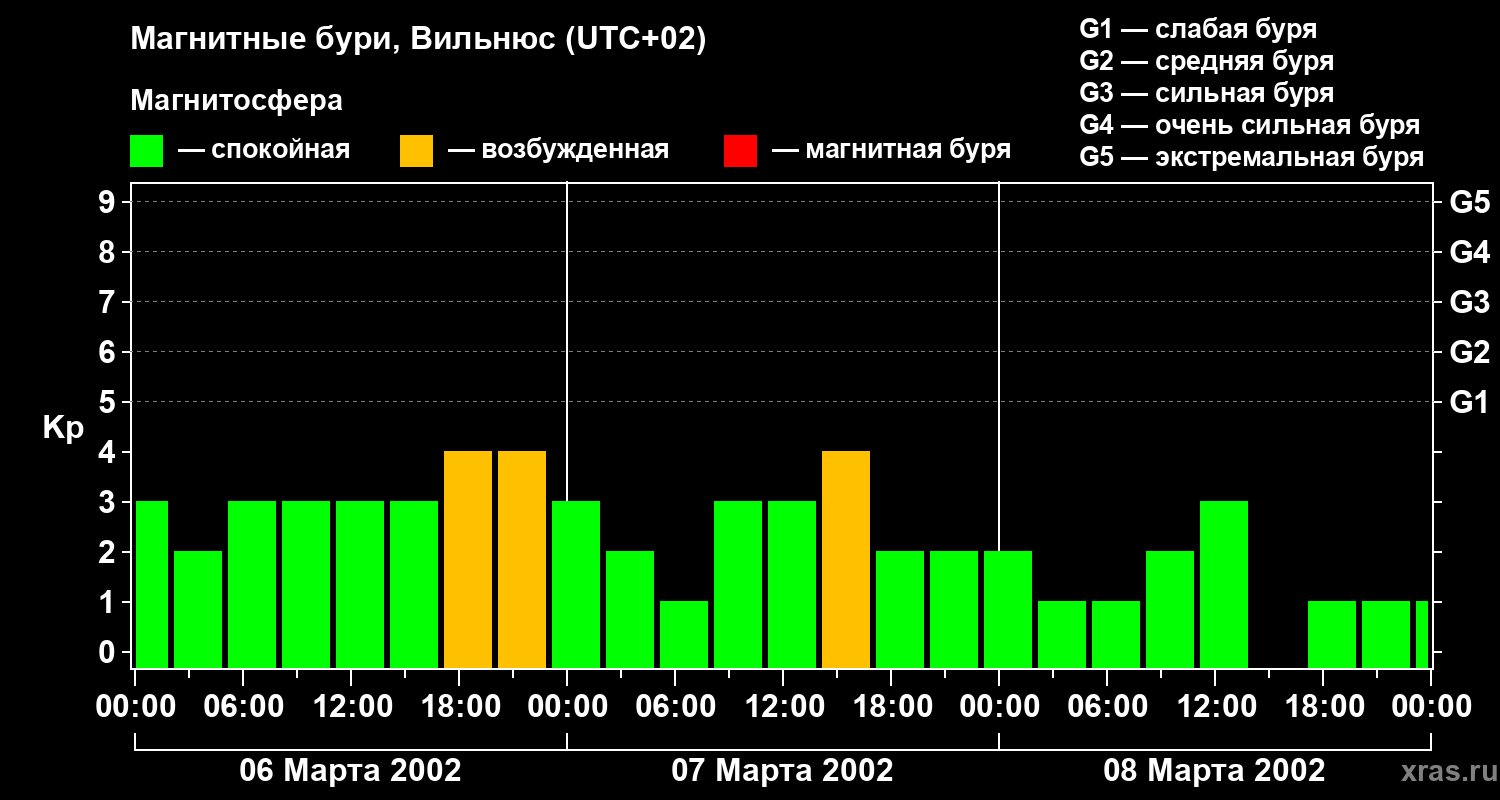Viewport: 1500px width, 800px height.
Task: Click the 18:00 time label for 08 Марта
Action: click(1323, 707)
